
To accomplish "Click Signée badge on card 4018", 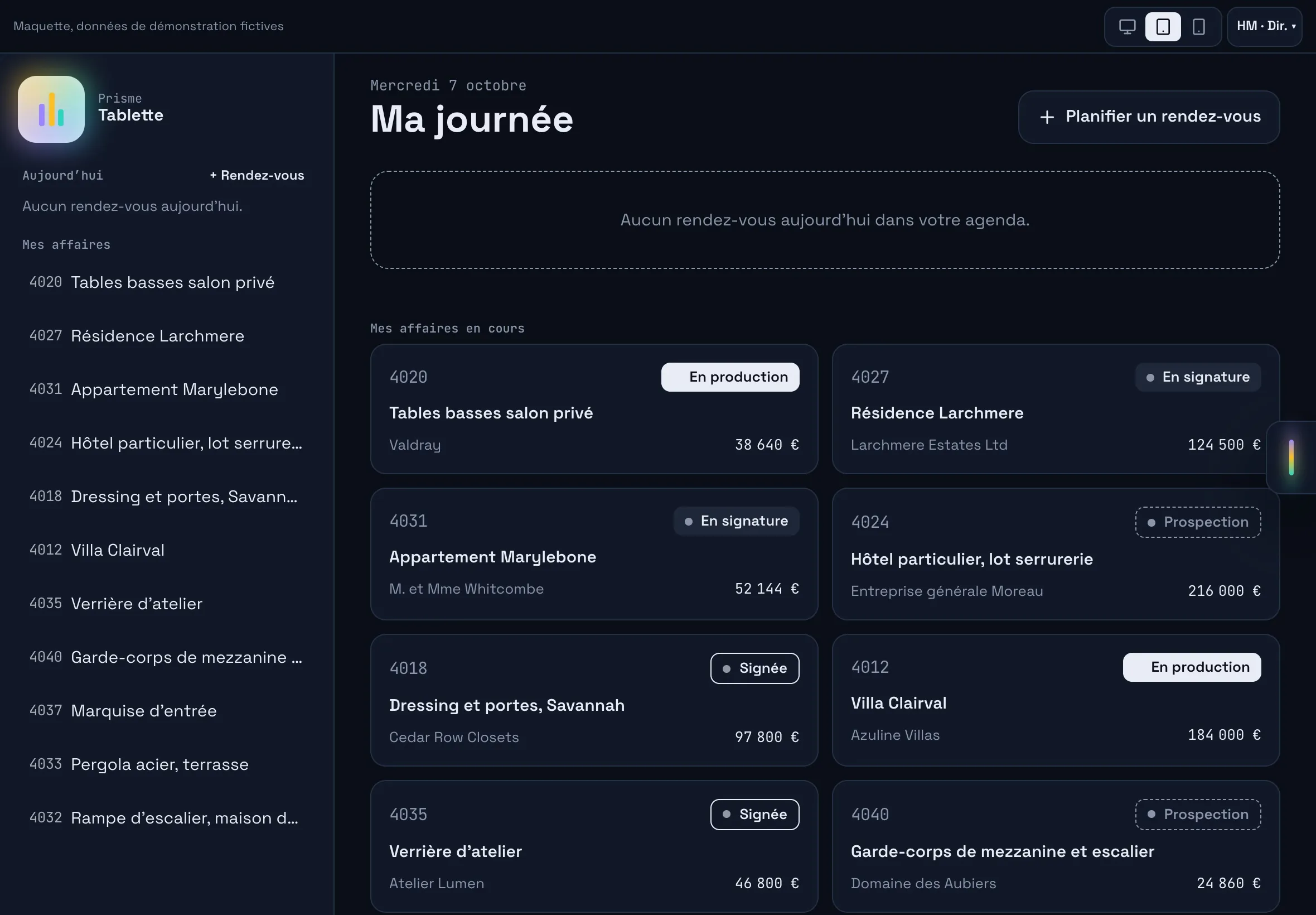I will point(754,668).
